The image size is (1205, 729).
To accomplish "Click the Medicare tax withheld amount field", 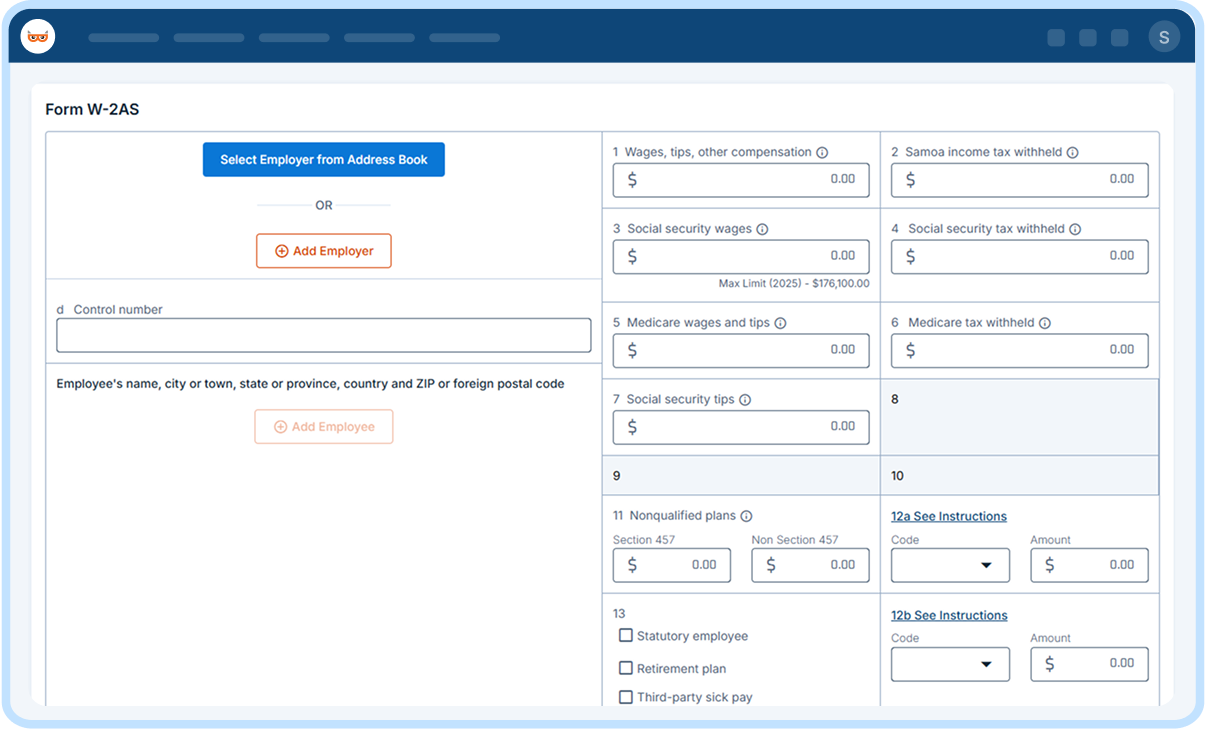I will pos(1020,350).
